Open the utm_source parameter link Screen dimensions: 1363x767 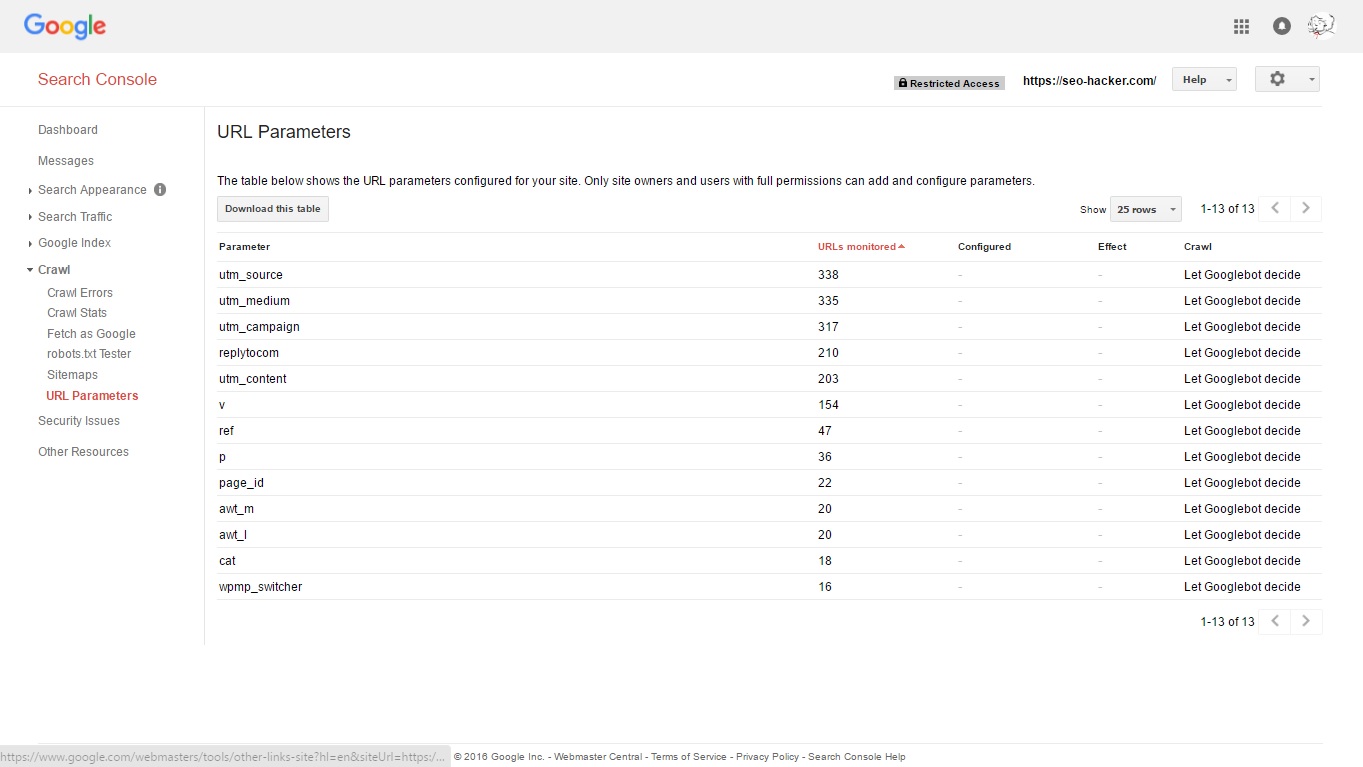251,275
